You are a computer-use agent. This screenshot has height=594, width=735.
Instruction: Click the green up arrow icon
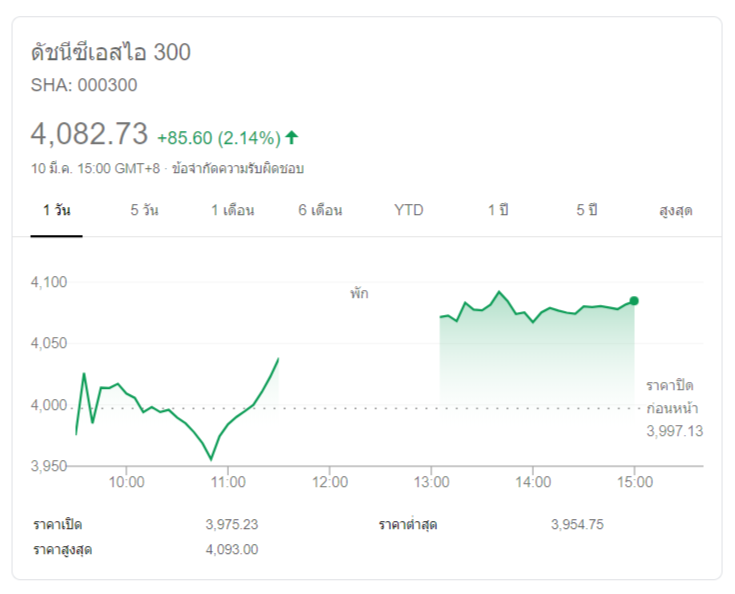click(292, 137)
